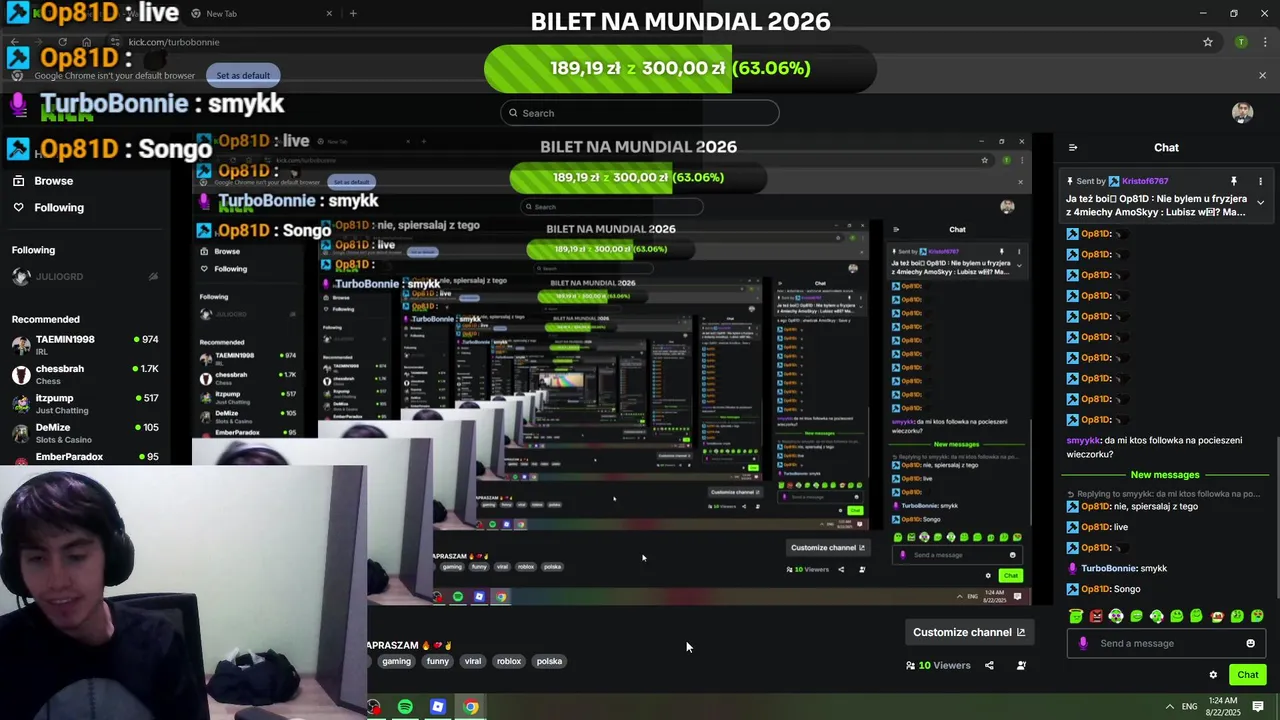
Task: Reload the page
Action: coord(62,42)
